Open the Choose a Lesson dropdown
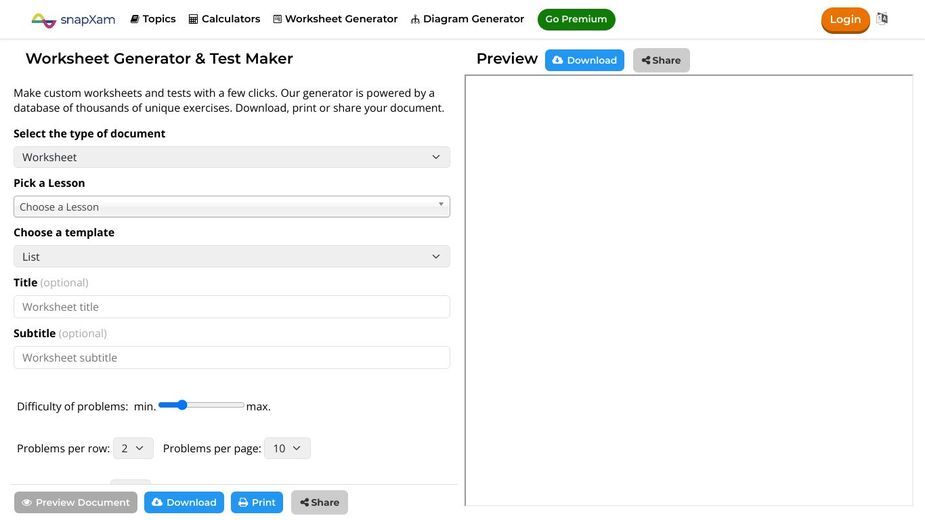The width and height of the screenshot is (925, 520). point(232,207)
